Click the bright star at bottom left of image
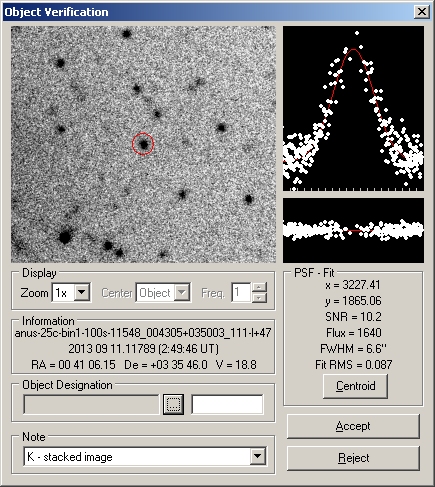This screenshot has height=487, width=435. 65,237
